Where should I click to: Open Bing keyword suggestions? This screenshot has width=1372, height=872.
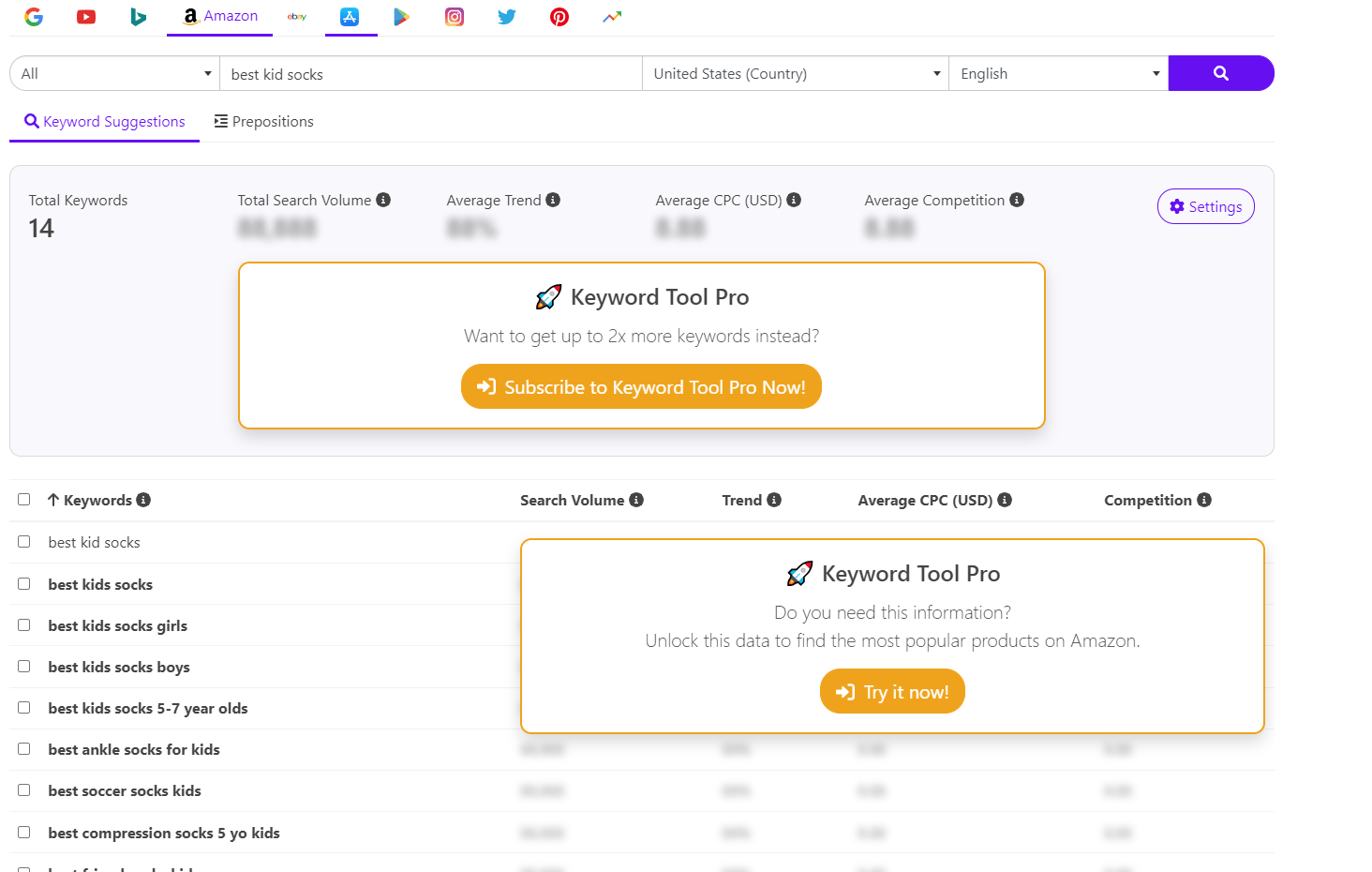pos(138,17)
